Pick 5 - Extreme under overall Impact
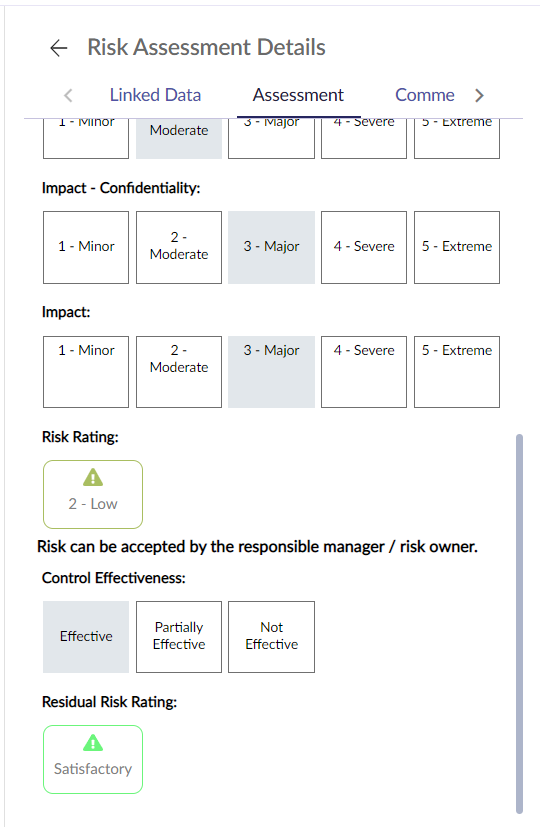 tap(457, 372)
